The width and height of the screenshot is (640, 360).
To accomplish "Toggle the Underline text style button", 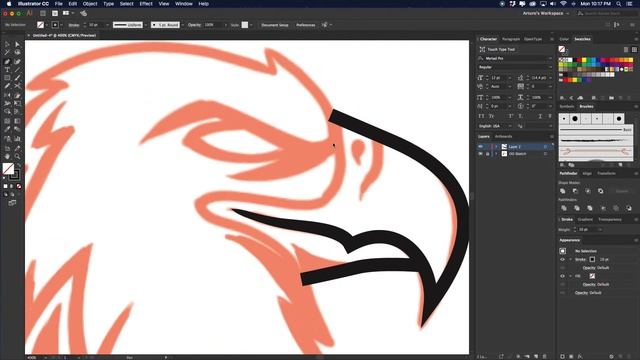I will 540,116.
